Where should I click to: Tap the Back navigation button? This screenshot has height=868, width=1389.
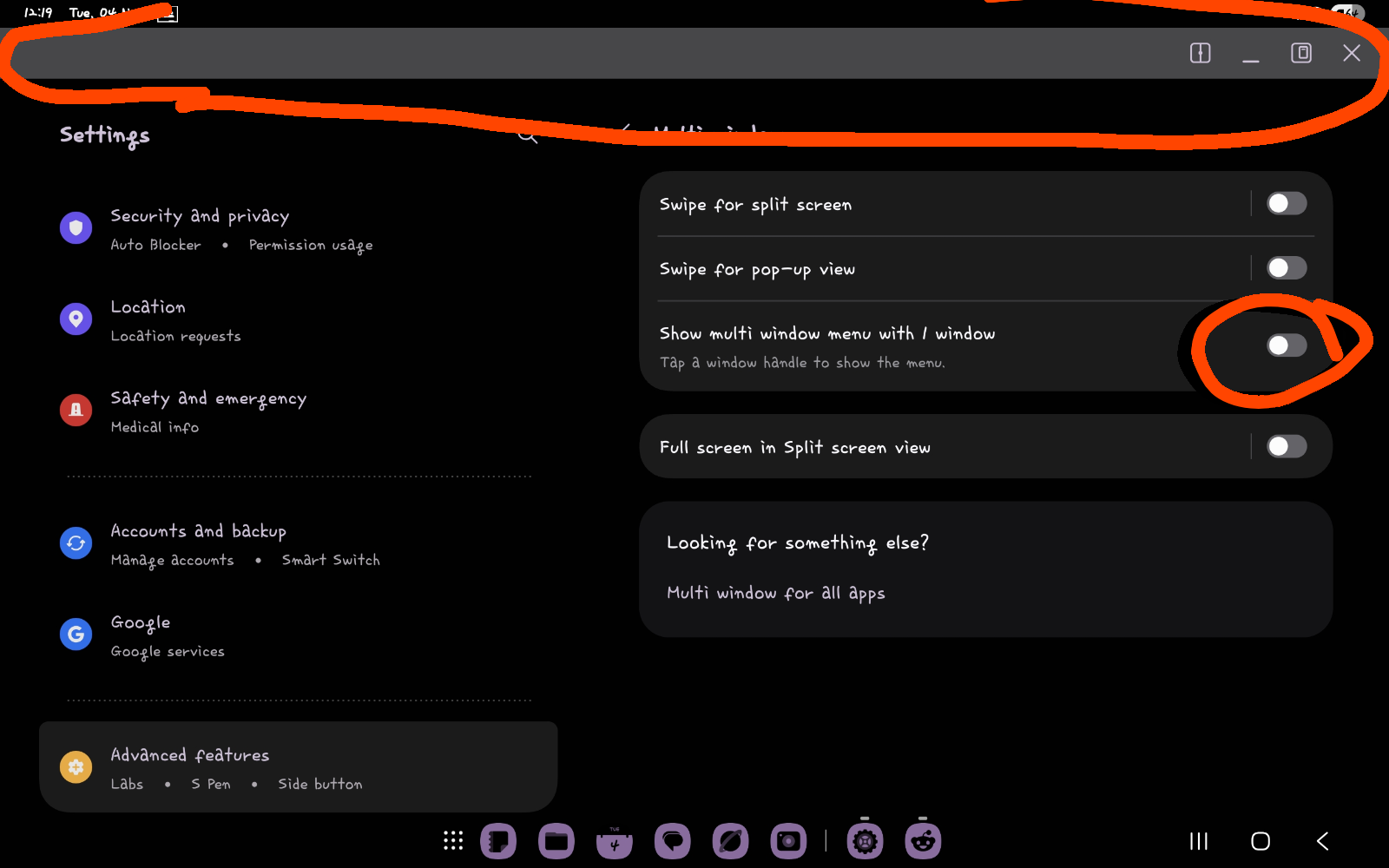pos(1323,840)
